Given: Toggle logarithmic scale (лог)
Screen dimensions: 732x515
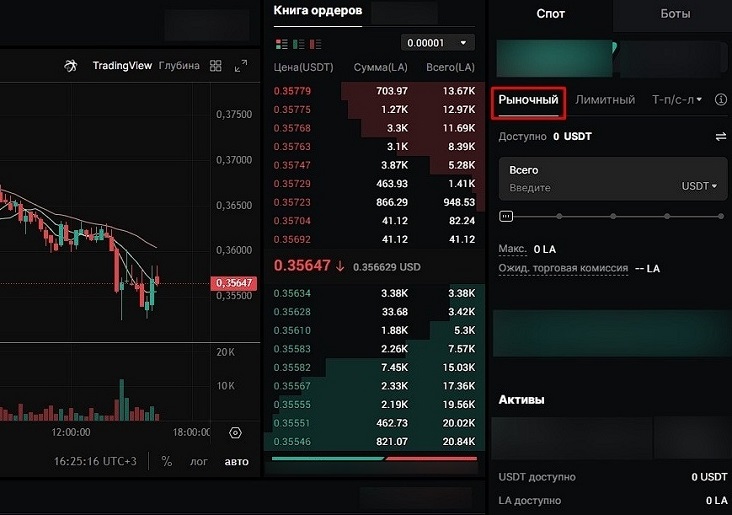Looking at the screenshot, I should point(199,461).
